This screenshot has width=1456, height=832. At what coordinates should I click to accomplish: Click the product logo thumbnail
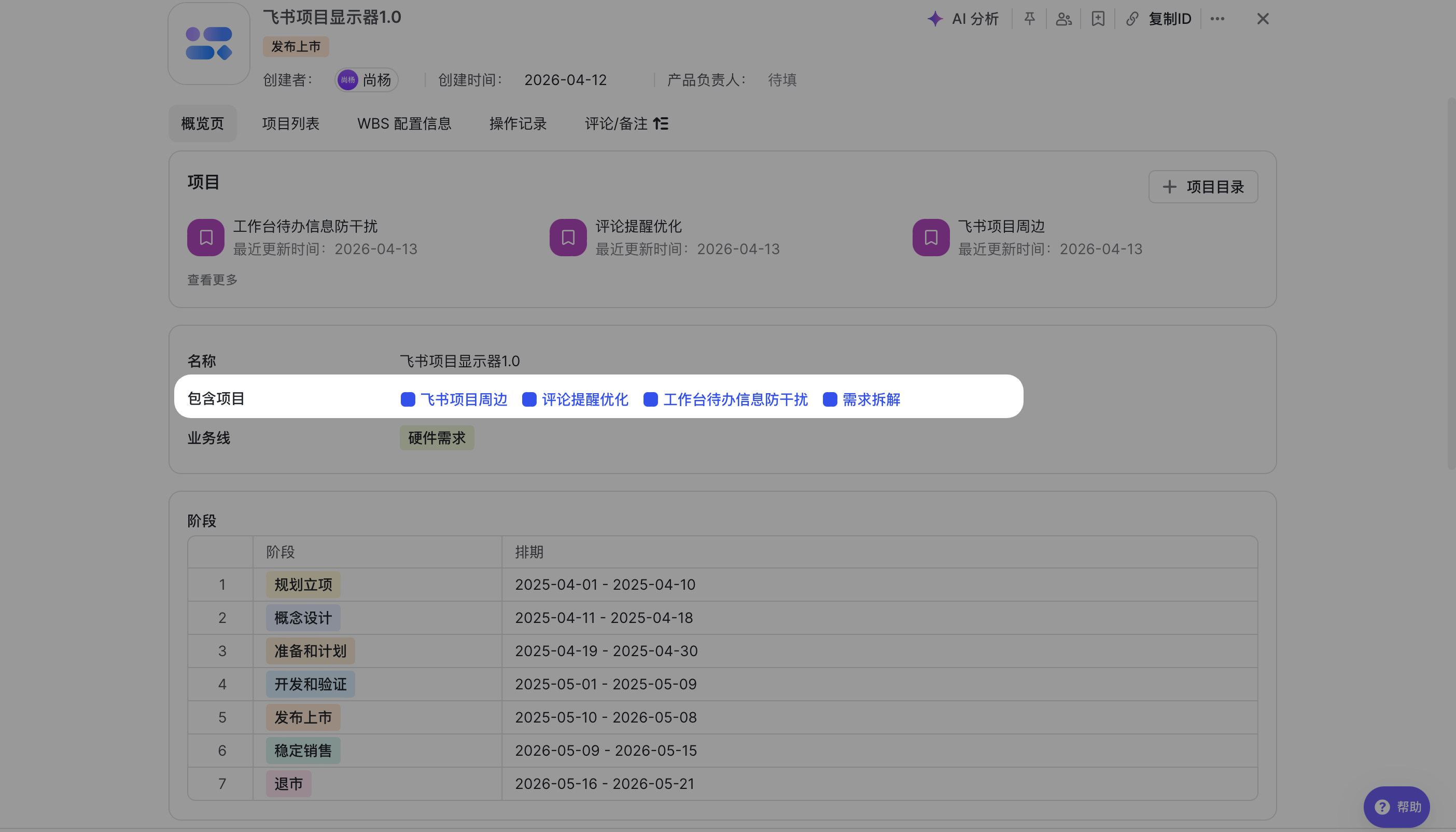(x=209, y=44)
